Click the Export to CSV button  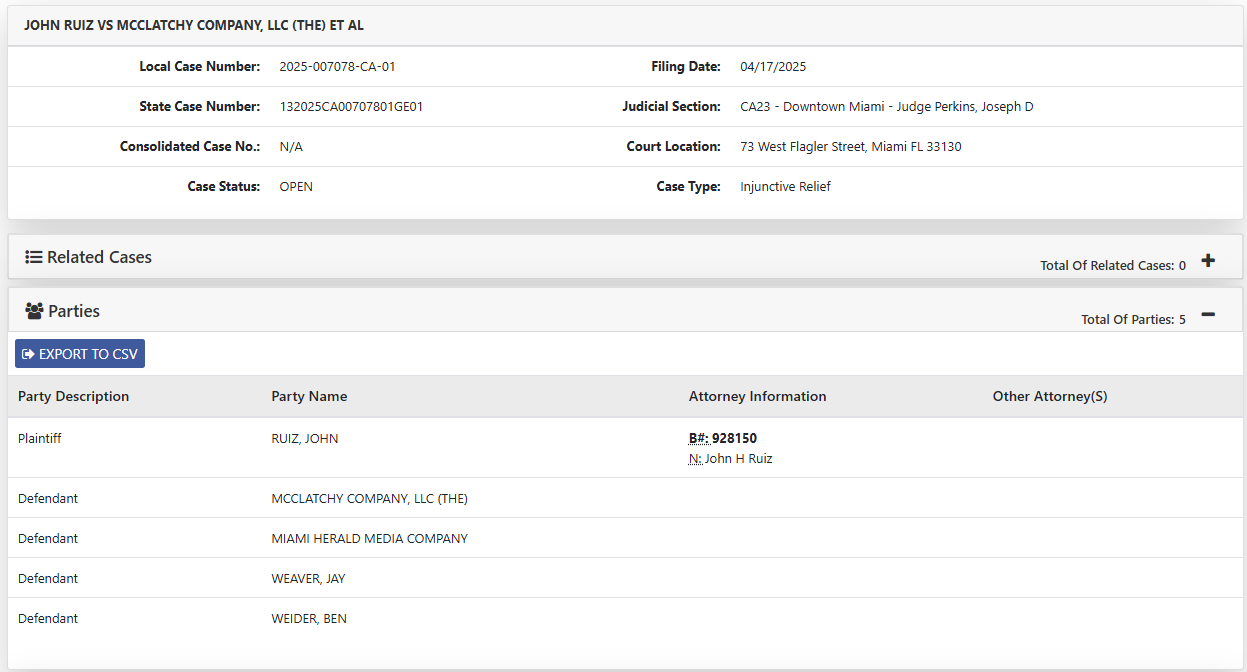coord(80,354)
